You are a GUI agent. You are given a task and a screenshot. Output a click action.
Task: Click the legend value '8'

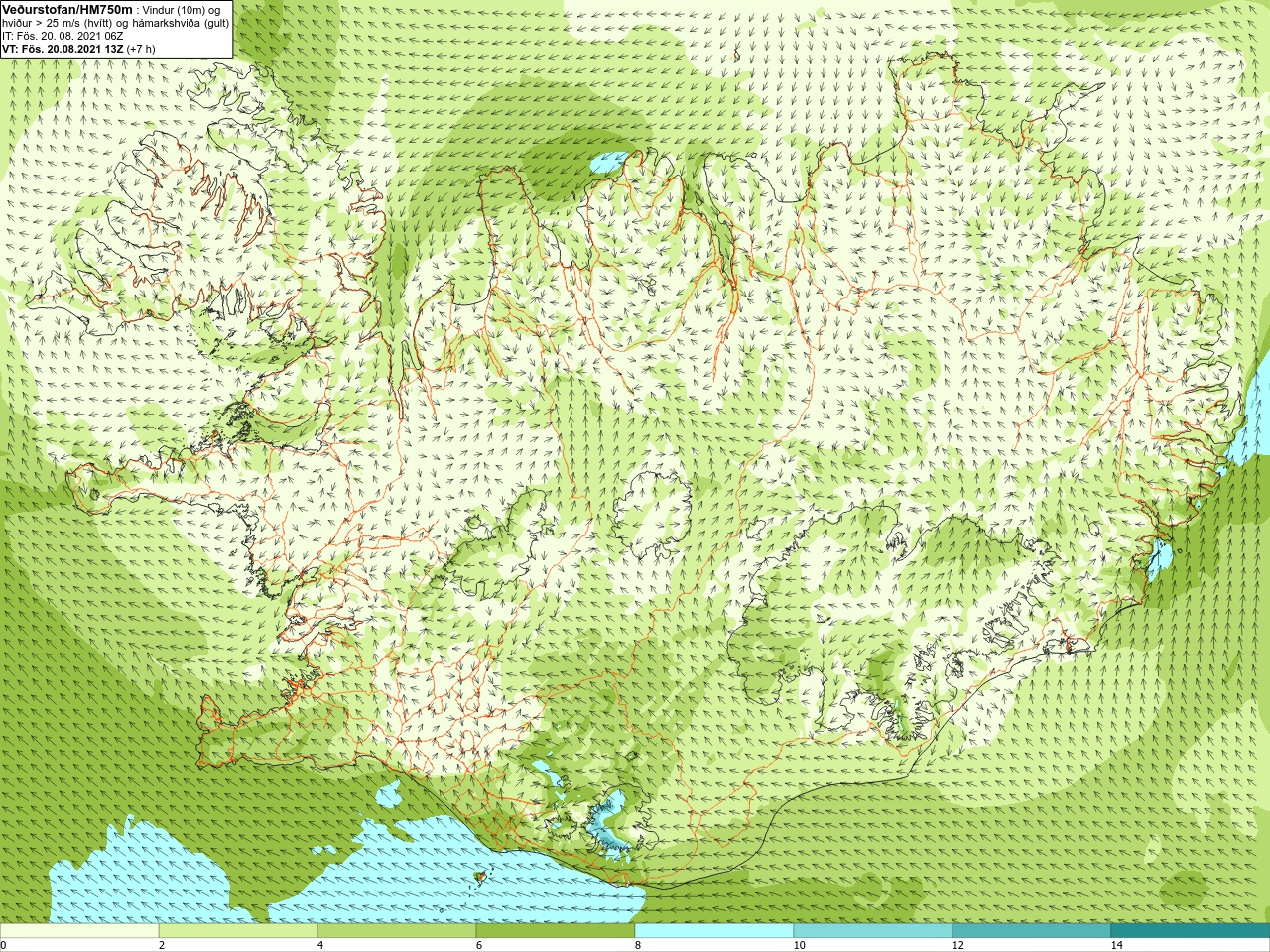pos(637,945)
